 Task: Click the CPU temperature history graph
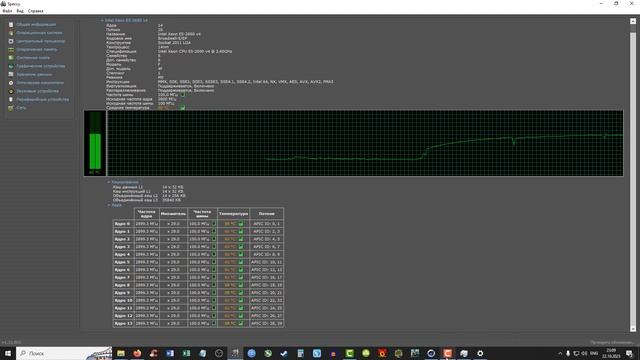[365, 143]
